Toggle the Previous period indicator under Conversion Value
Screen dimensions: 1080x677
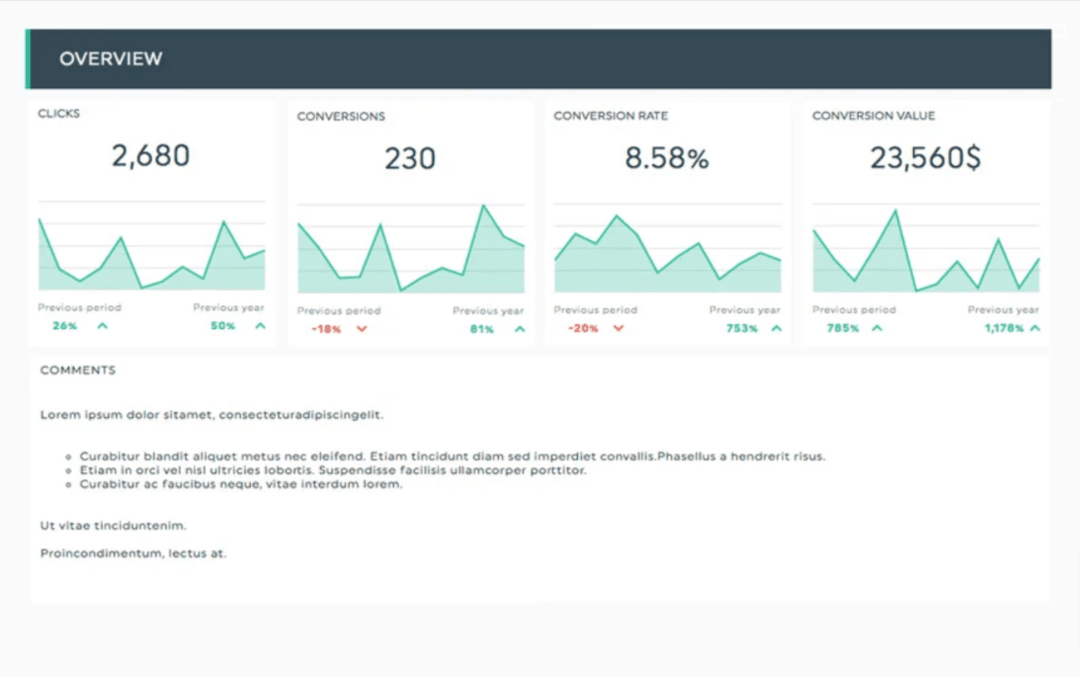click(854, 310)
